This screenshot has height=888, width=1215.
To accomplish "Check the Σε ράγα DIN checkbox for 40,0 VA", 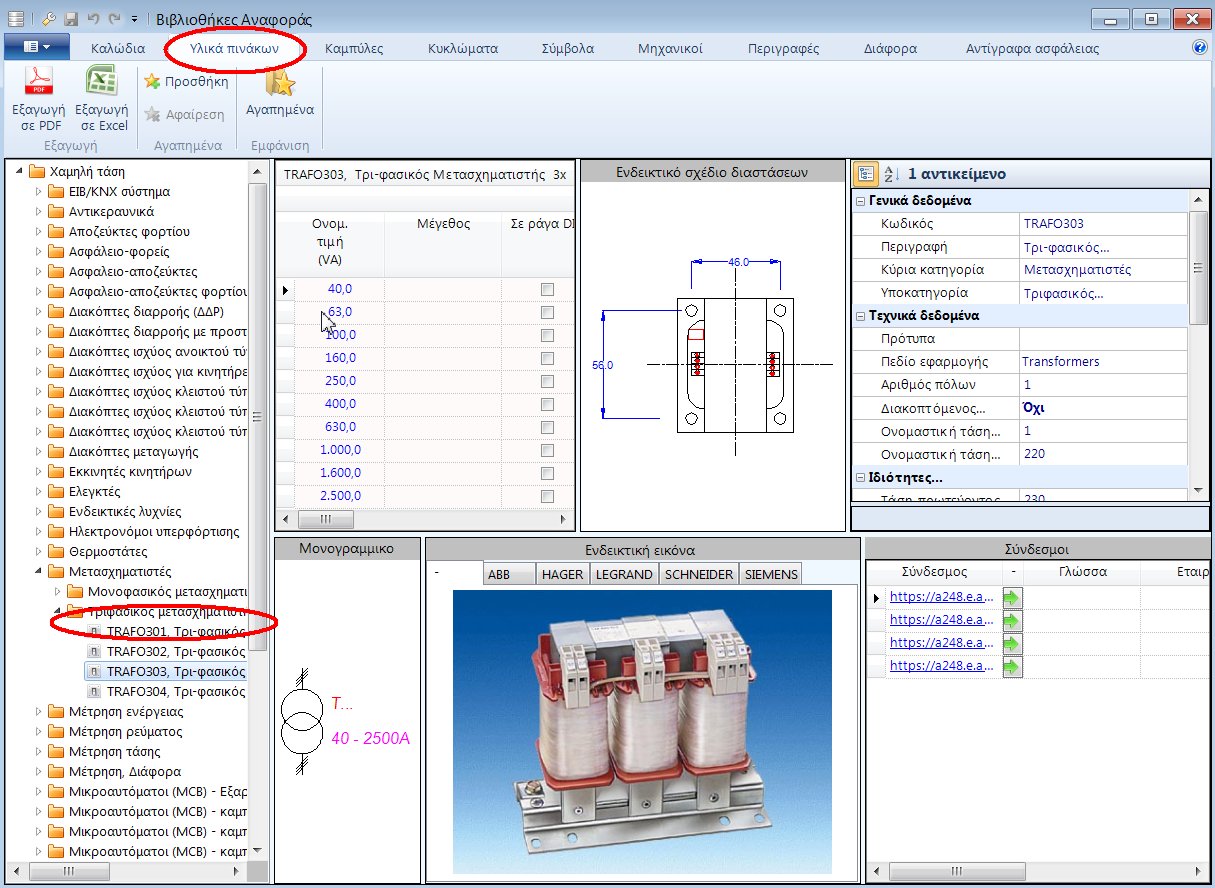I will tap(545, 289).
